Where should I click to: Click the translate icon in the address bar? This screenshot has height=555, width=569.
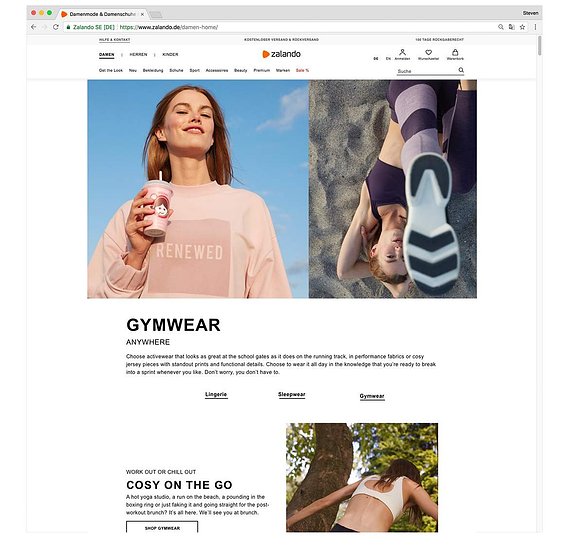click(x=512, y=27)
